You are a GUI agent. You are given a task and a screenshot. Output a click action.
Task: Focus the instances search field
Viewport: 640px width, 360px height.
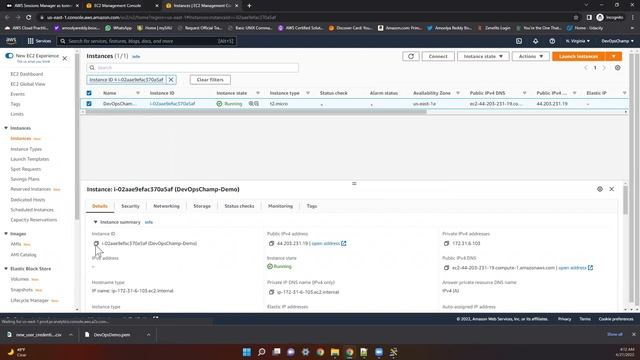click(x=192, y=68)
